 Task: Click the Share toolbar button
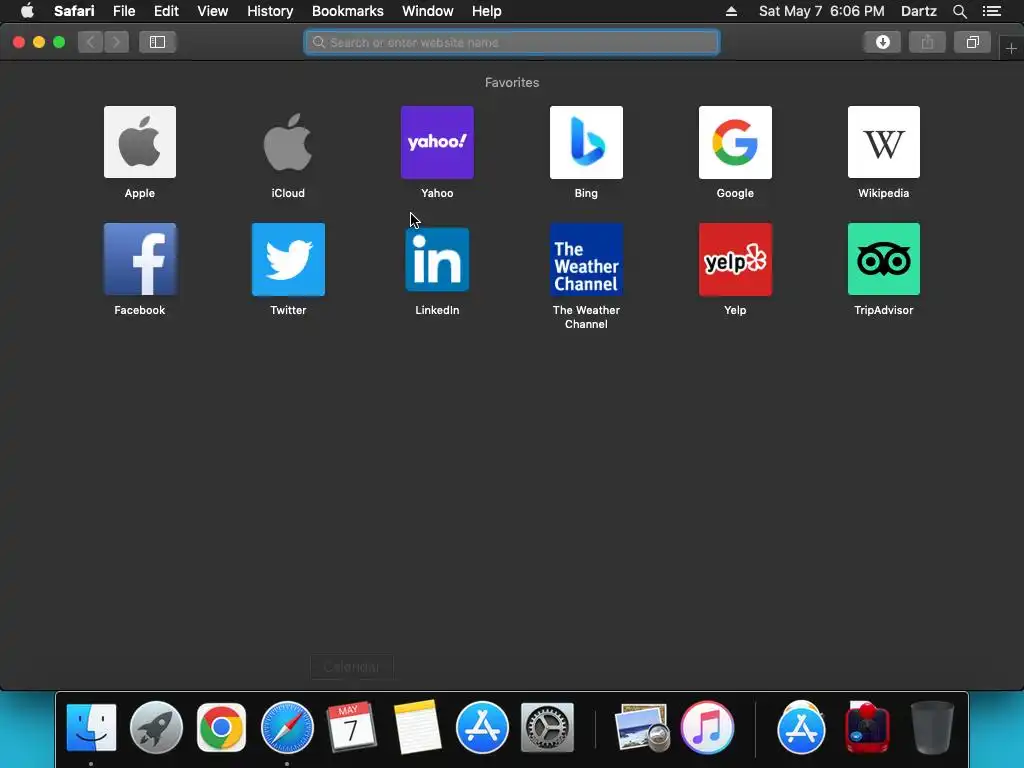point(927,42)
